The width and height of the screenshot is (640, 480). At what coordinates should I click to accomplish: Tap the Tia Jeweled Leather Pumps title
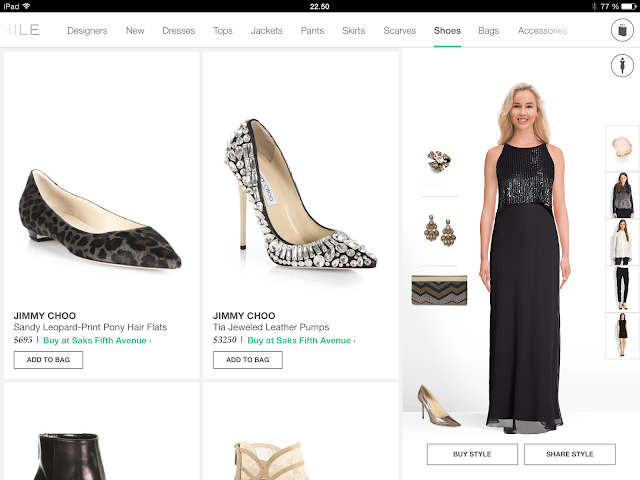pyautogui.click(x=271, y=327)
